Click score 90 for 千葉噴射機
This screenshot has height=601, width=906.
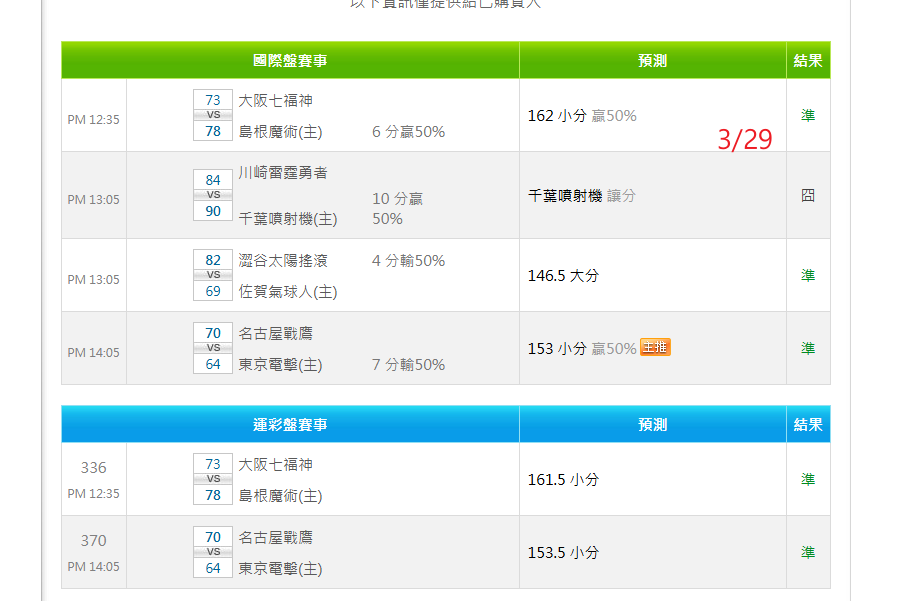213,211
